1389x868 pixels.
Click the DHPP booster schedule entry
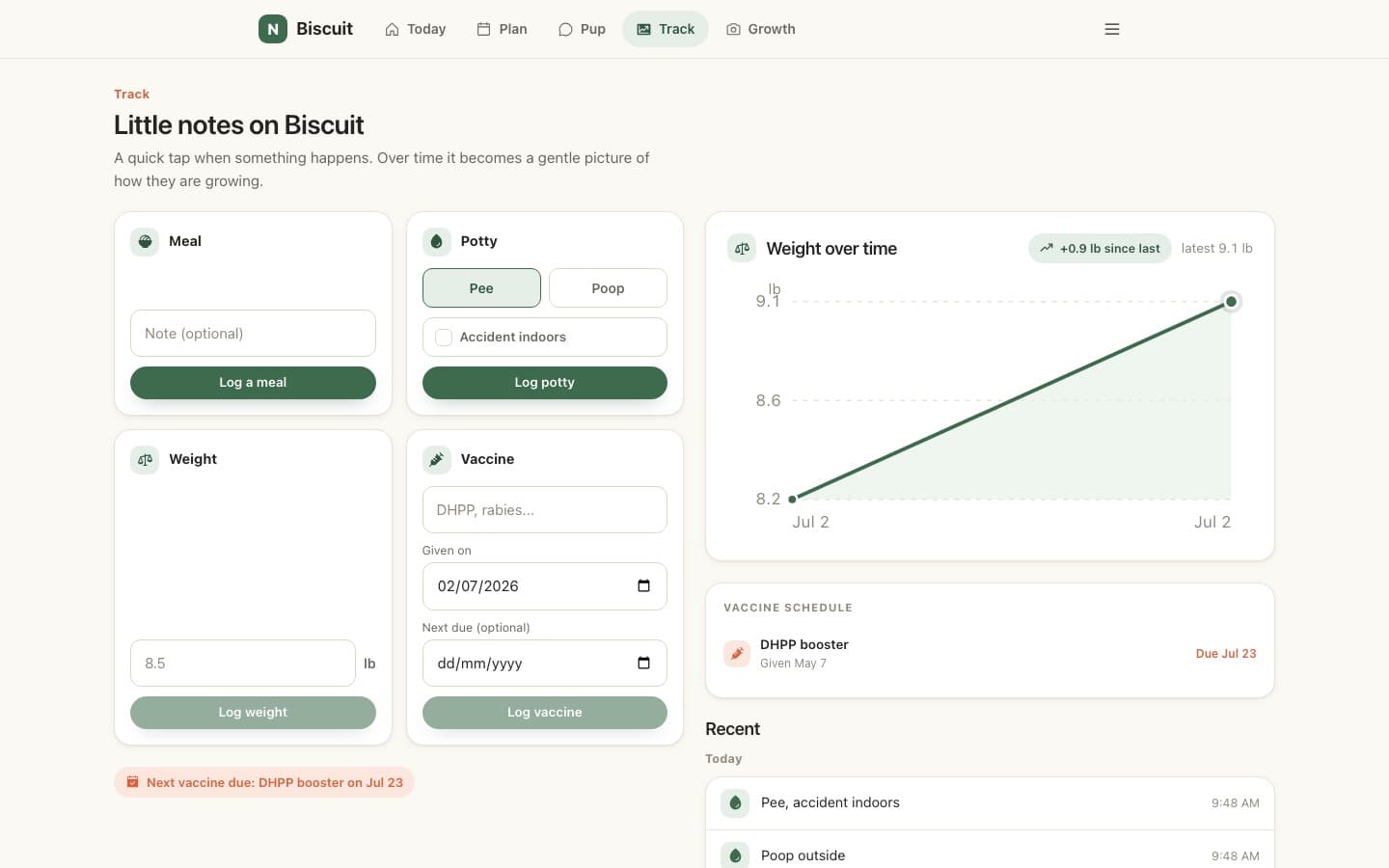990,653
